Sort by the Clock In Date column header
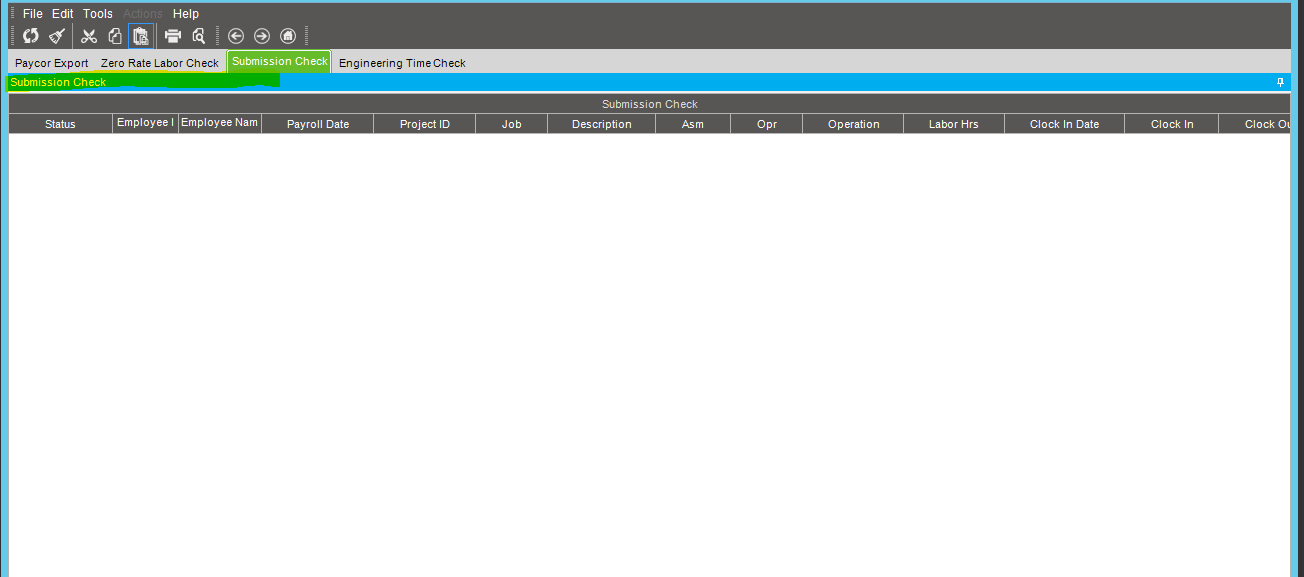1304x577 pixels. (1064, 124)
